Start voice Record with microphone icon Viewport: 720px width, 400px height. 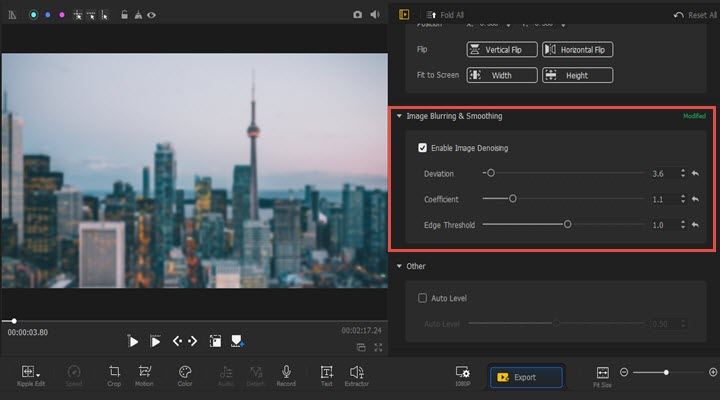[x=286, y=372]
